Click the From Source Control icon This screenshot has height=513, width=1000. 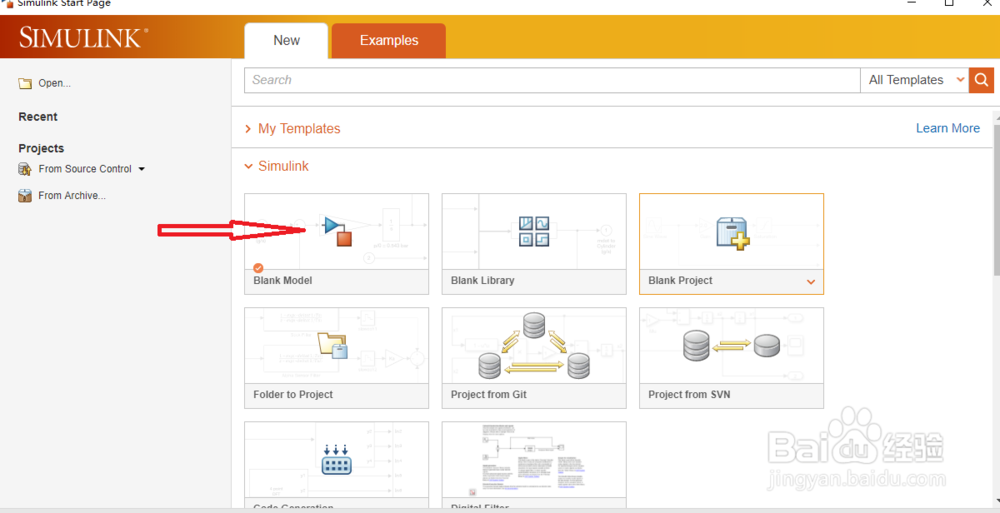pyautogui.click(x=25, y=169)
